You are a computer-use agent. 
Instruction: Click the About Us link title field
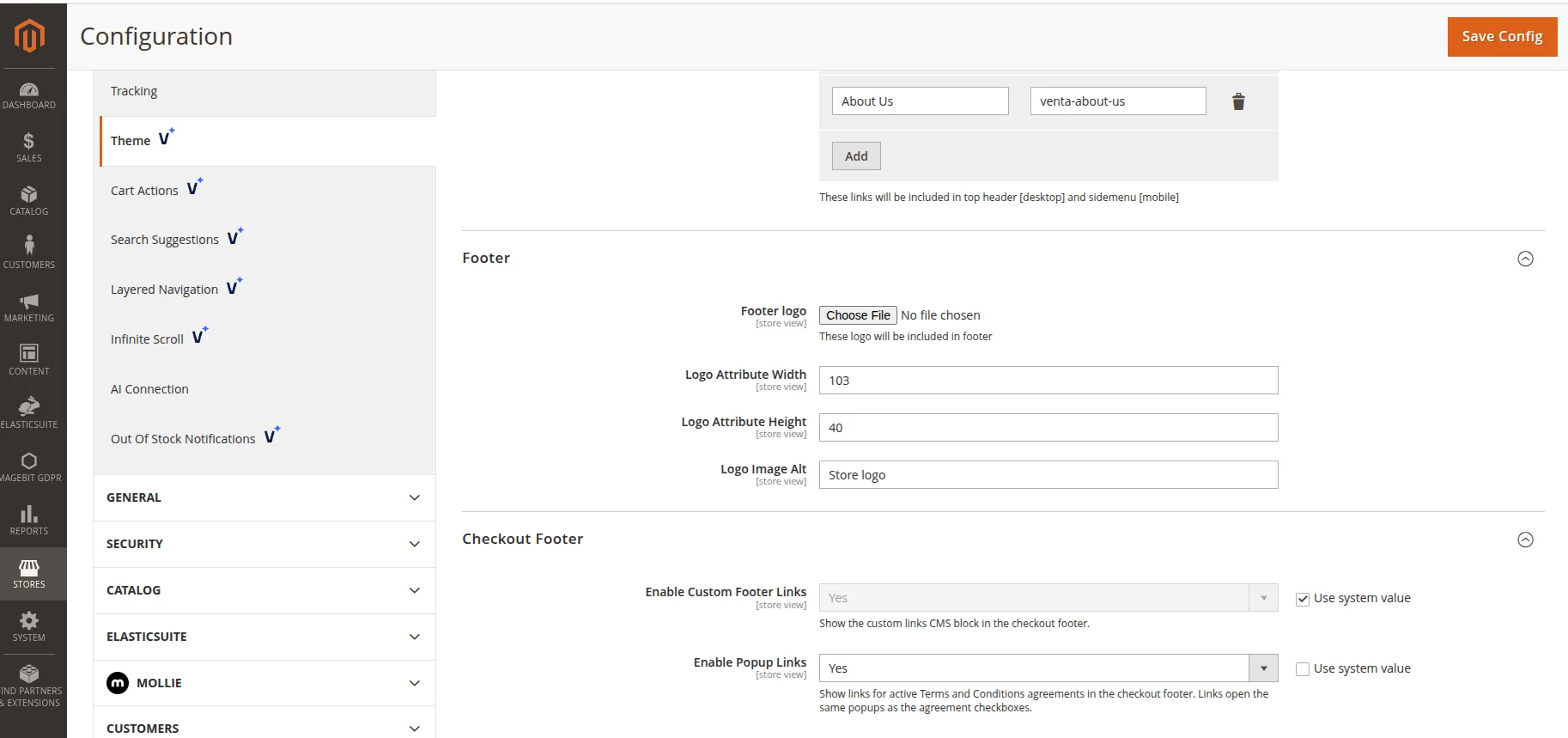tap(921, 101)
